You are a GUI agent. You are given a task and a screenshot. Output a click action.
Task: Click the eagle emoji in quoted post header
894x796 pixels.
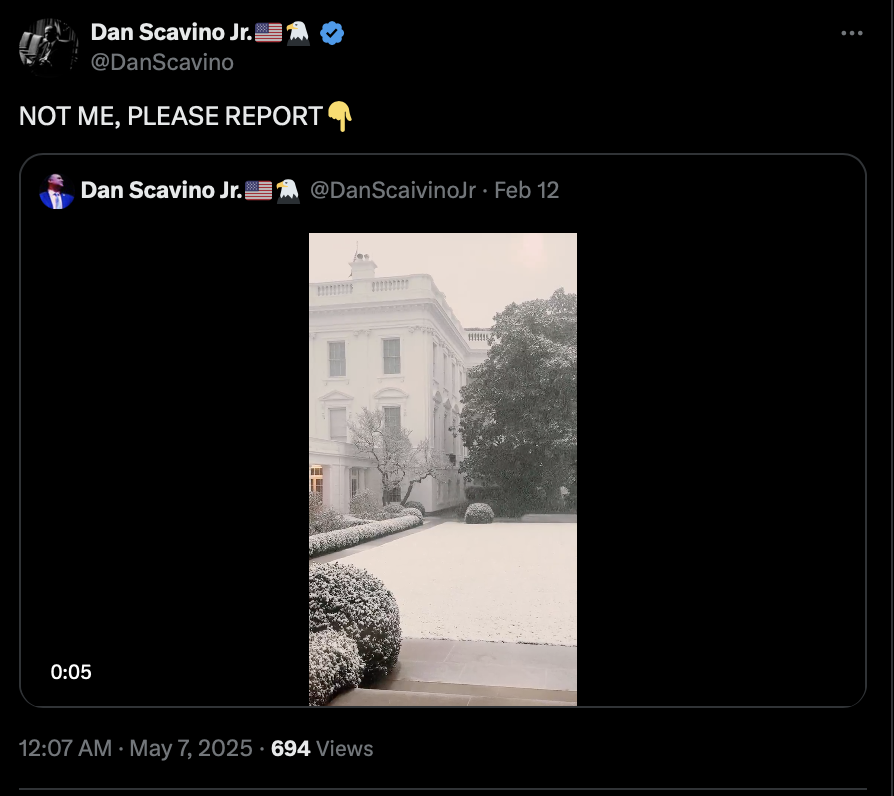(x=288, y=190)
